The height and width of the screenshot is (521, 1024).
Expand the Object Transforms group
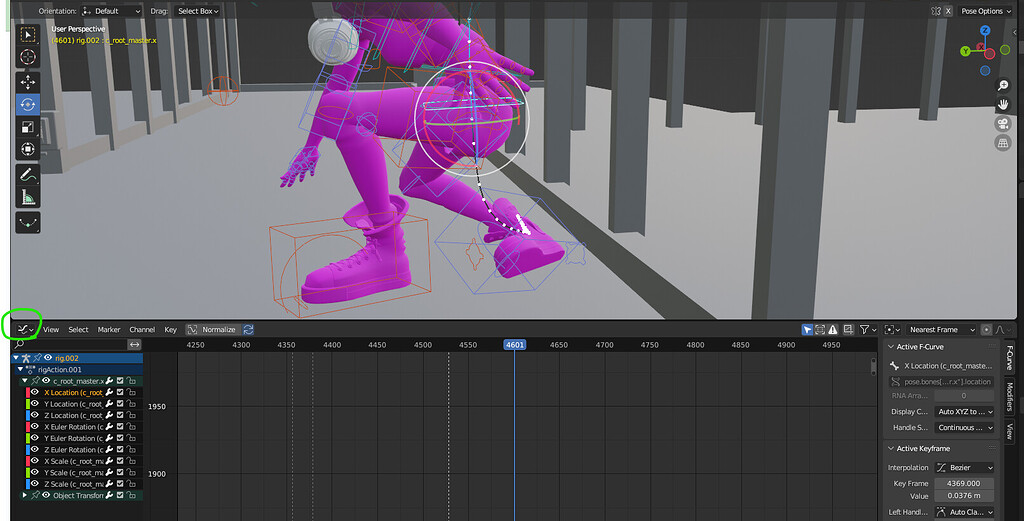coord(25,496)
